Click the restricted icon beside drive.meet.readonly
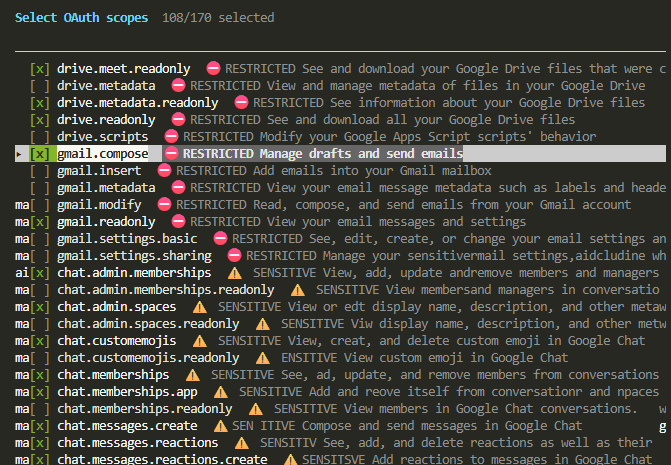The height and width of the screenshot is (465, 671). pyautogui.click(x=213, y=69)
